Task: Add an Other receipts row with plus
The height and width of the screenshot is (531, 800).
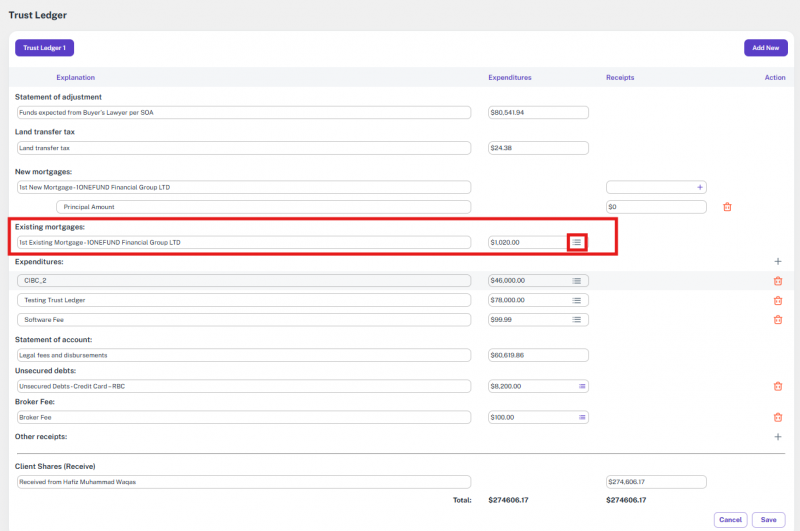Action: click(x=777, y=437)
